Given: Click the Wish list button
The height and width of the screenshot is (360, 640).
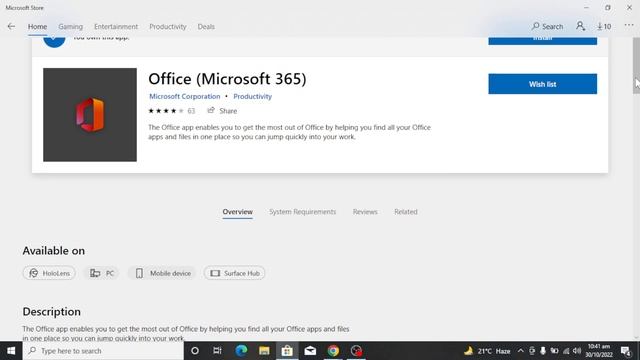Looking at the screenshot, I should 542,84.
